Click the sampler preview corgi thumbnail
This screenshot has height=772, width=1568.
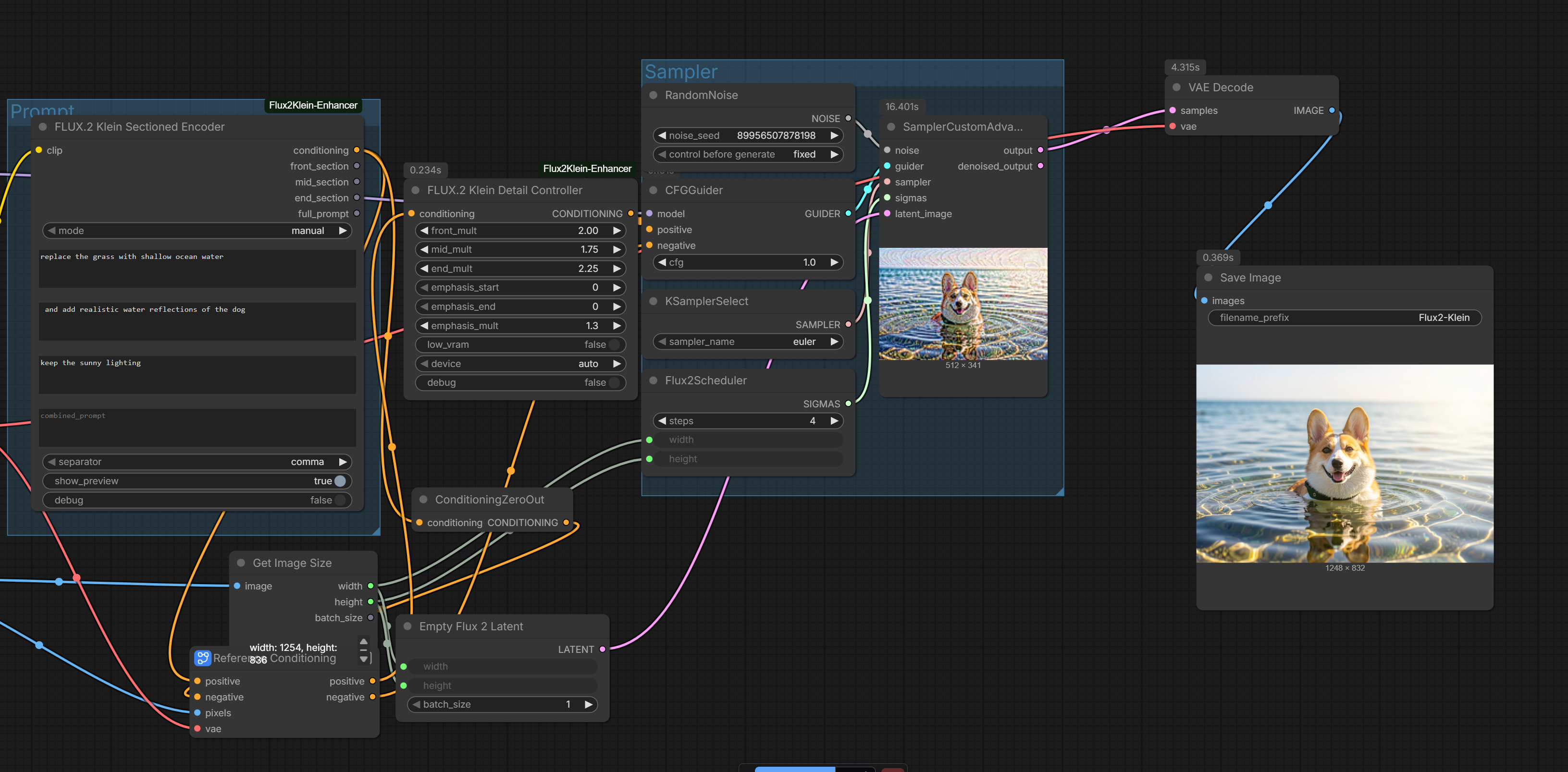click(x=963, y=304)
